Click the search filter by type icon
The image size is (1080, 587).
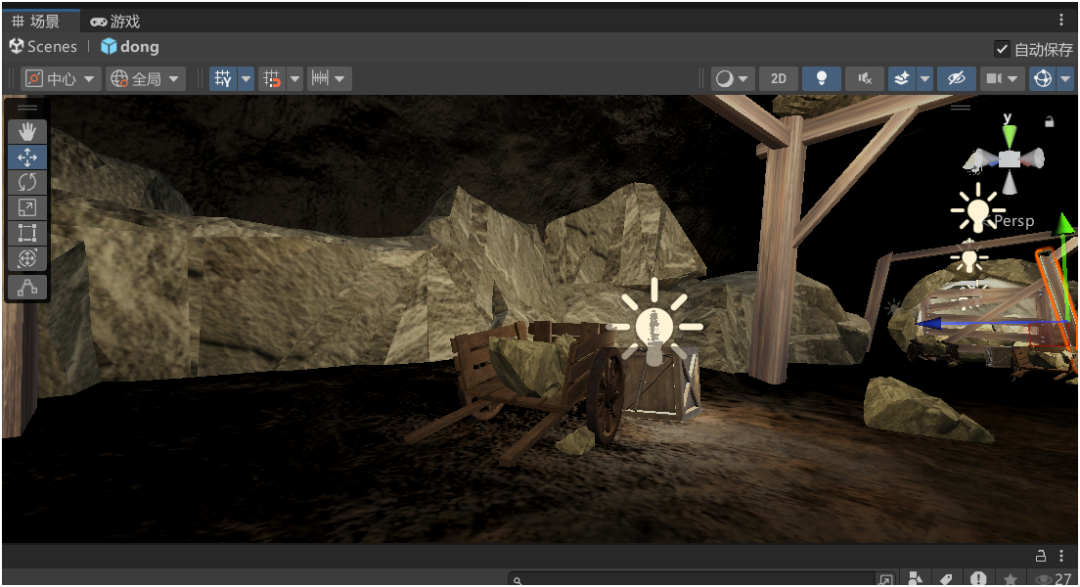point(915,579)
